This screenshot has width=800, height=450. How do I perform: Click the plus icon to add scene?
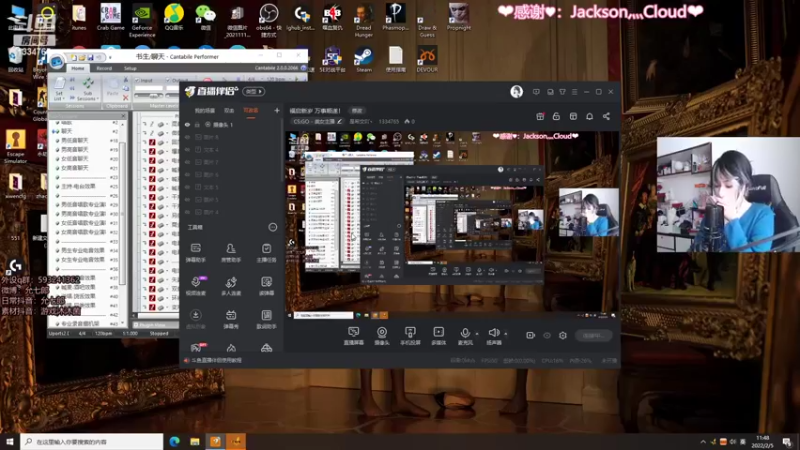[277, 110]
